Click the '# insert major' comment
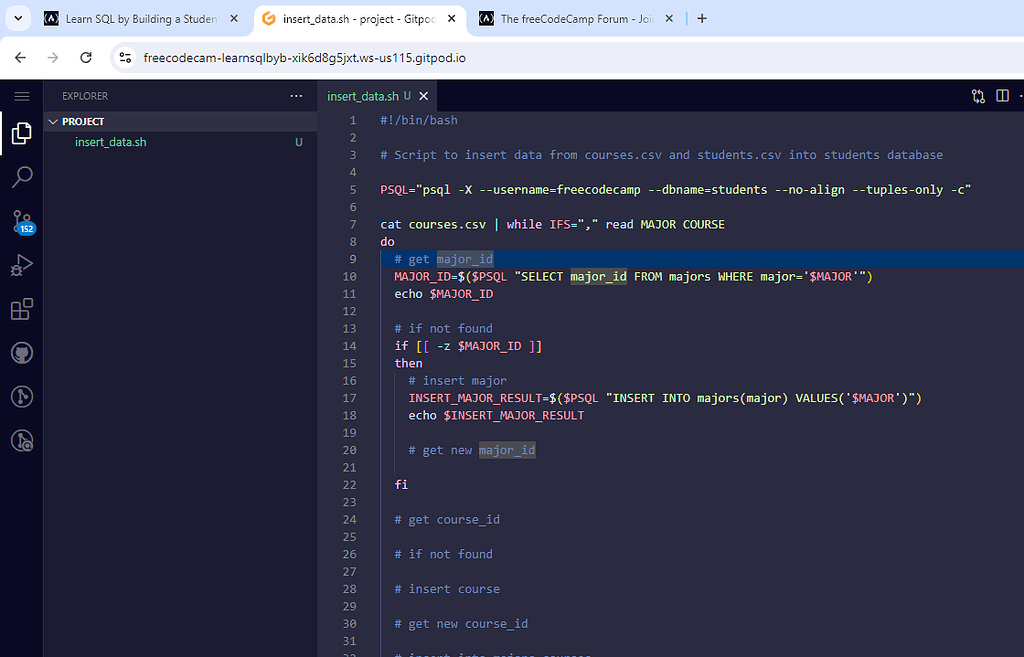1024x657 pixels. [457, 381]
